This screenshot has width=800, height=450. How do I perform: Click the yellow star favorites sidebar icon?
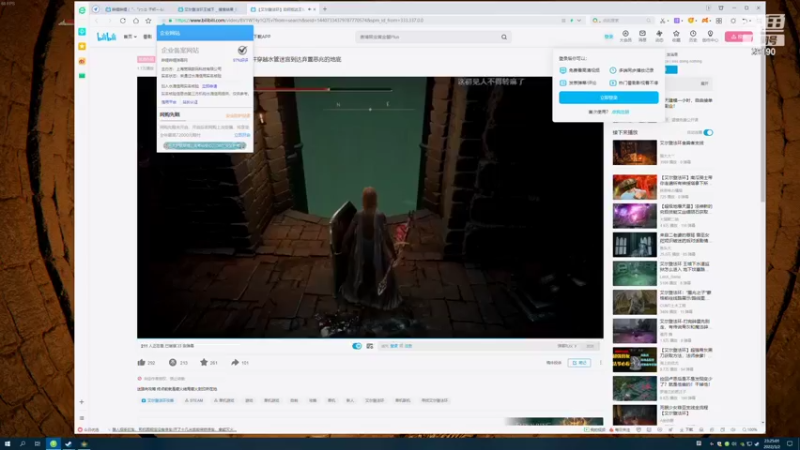82,46
